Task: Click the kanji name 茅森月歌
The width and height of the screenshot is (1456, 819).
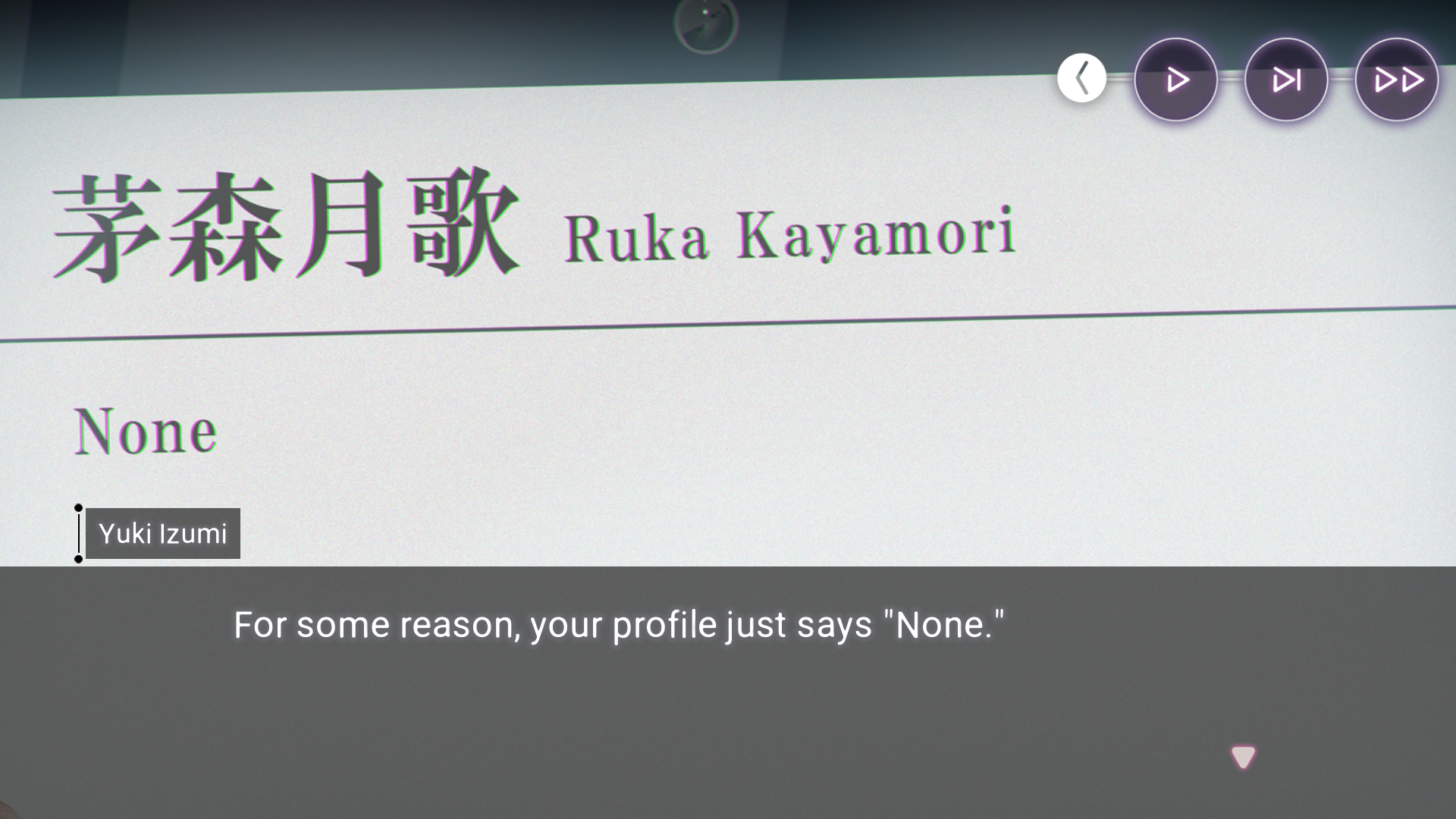Action: point(287,225)
